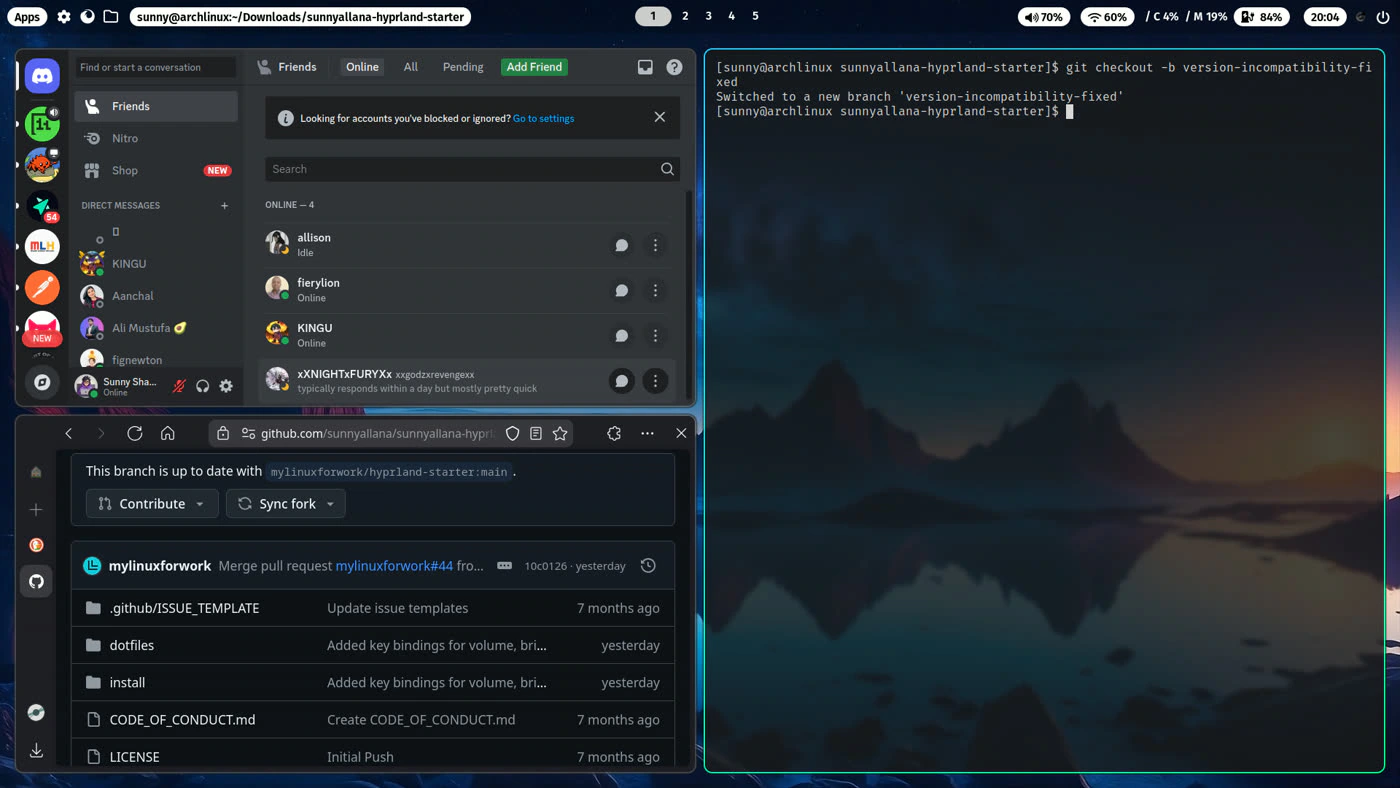1400x788 pixels.
Task: Open Discord help question mark icon
Action: pyautogui.click(x=674, y=67)
